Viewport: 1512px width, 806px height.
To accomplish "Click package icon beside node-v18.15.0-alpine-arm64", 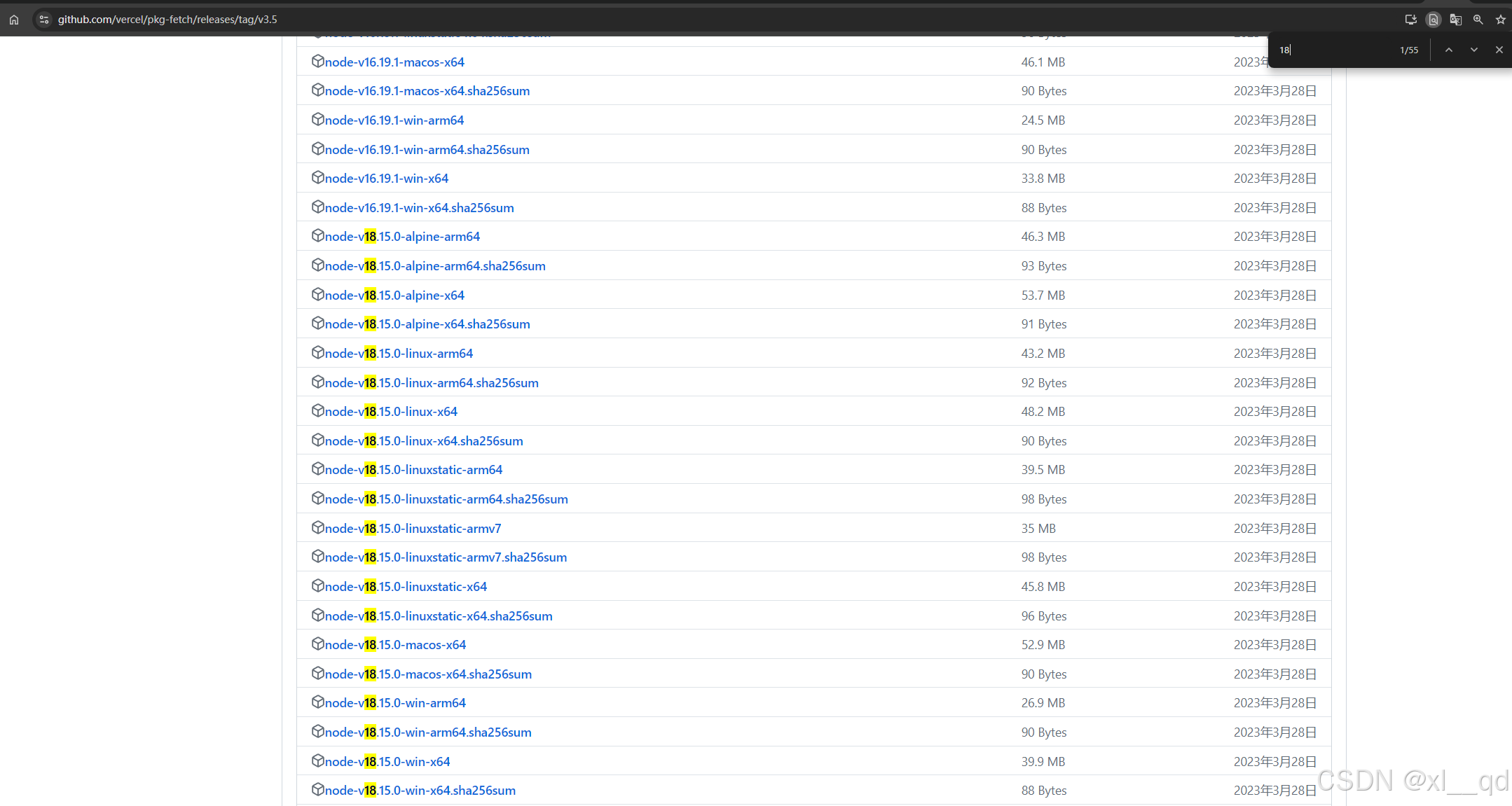I will tap(318, 236).
